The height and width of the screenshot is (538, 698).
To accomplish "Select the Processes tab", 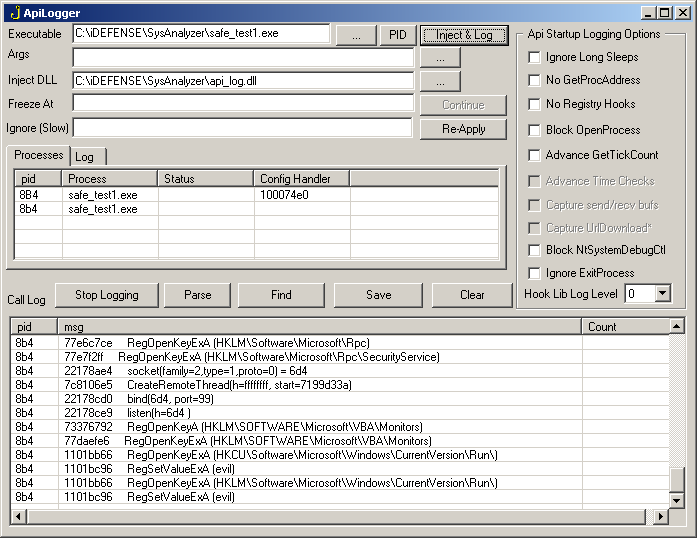I will point(38,155).
